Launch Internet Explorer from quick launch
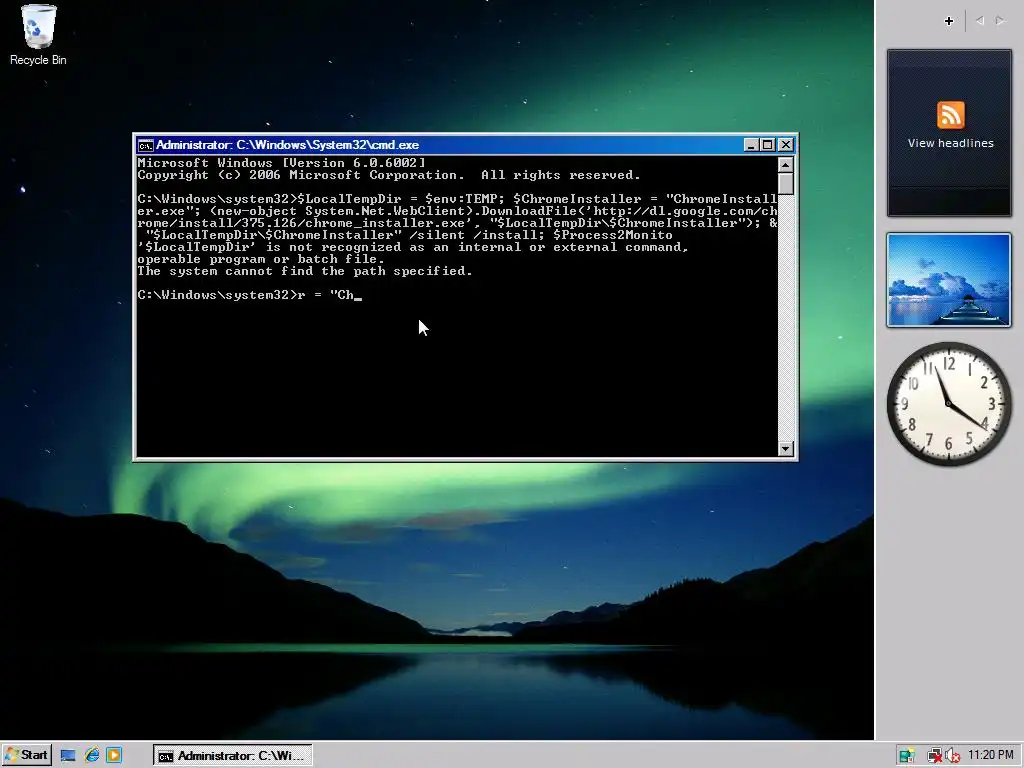Screen dimensions: 1024x768 [x=91, y=756]
